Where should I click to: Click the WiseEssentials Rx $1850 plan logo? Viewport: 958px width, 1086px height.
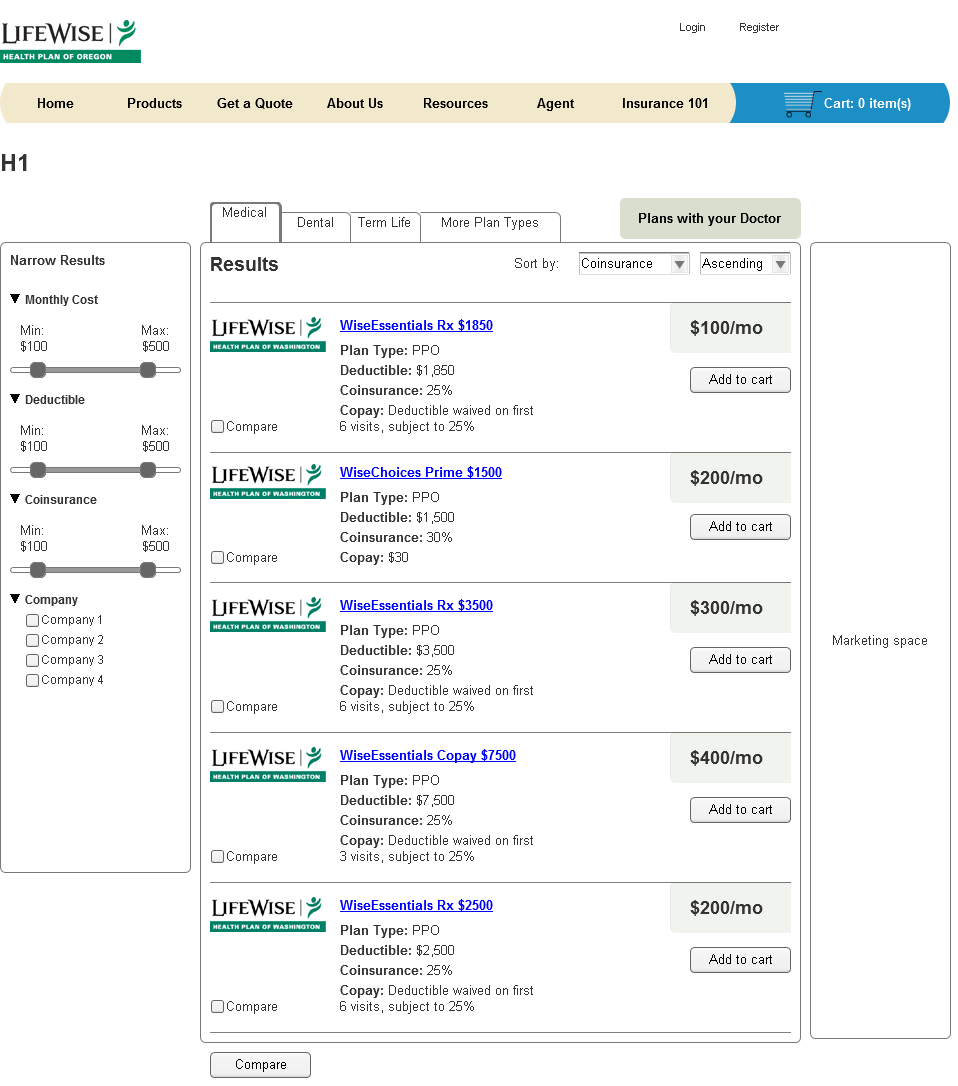268,334
